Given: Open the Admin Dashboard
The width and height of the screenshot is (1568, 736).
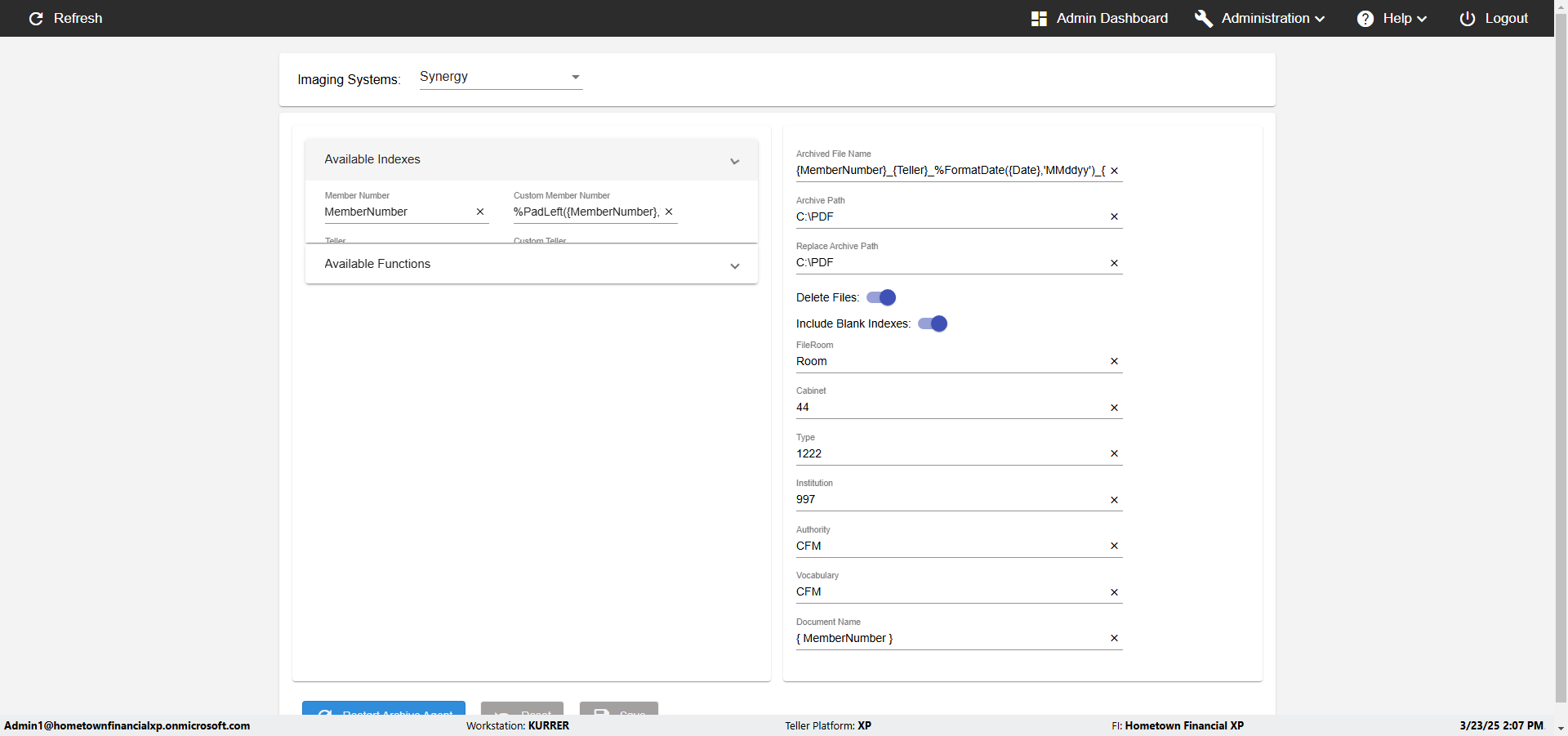Looking at the screenshot, I should 1099,19.
